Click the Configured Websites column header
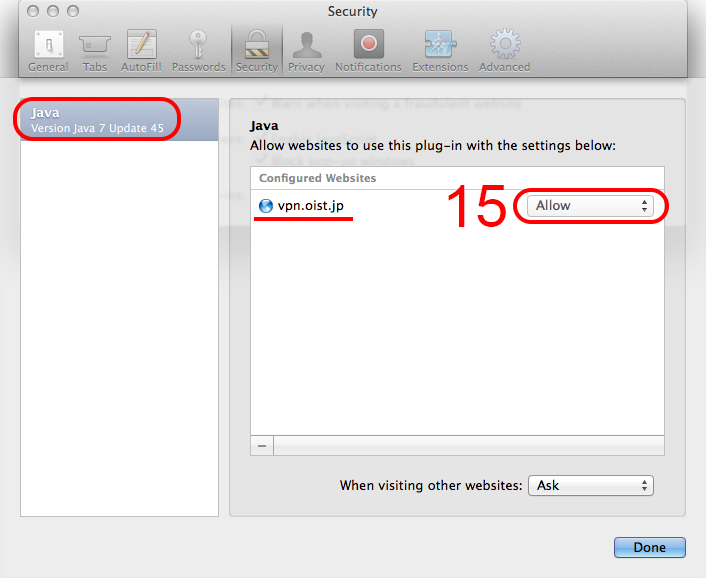706x578 pixels. (318, 178)
